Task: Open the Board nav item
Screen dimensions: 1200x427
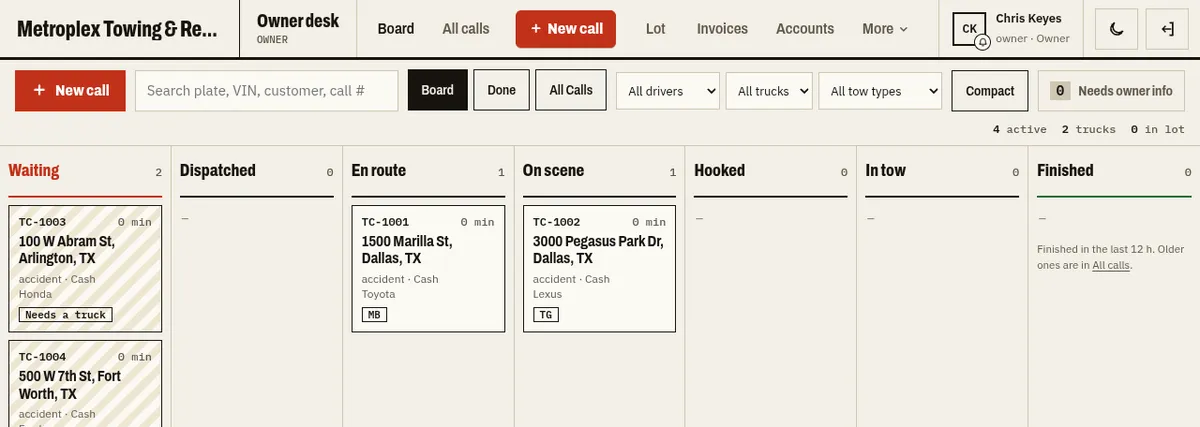Action: [x=396, y=29]
